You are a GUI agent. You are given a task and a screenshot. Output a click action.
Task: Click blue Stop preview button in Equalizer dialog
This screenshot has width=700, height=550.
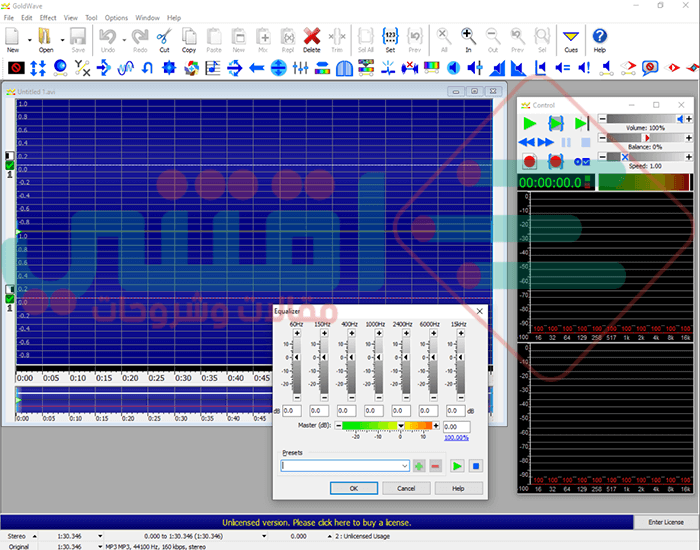coord(476,466)
